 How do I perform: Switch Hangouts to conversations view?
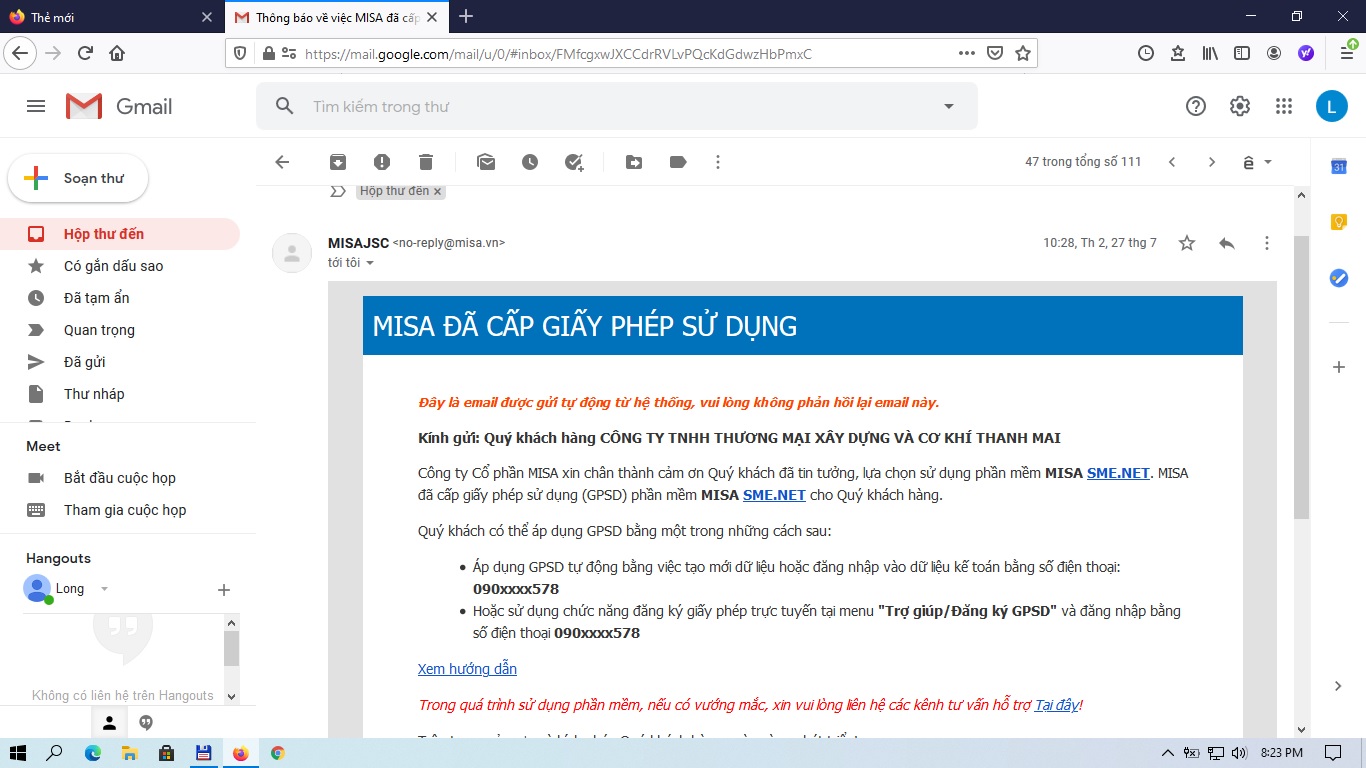click(x=146, y=723)
